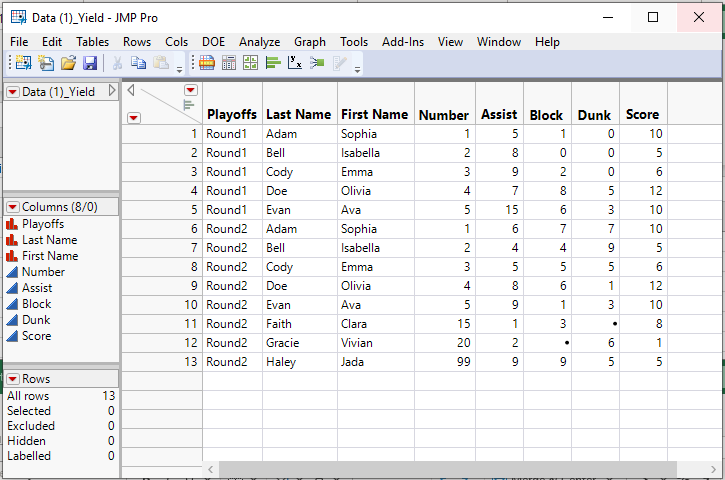Image resolution: width=725 pixels, height=480 pixels.
Task: Select Last Name in the Columns list
Action: click(49, 240)
